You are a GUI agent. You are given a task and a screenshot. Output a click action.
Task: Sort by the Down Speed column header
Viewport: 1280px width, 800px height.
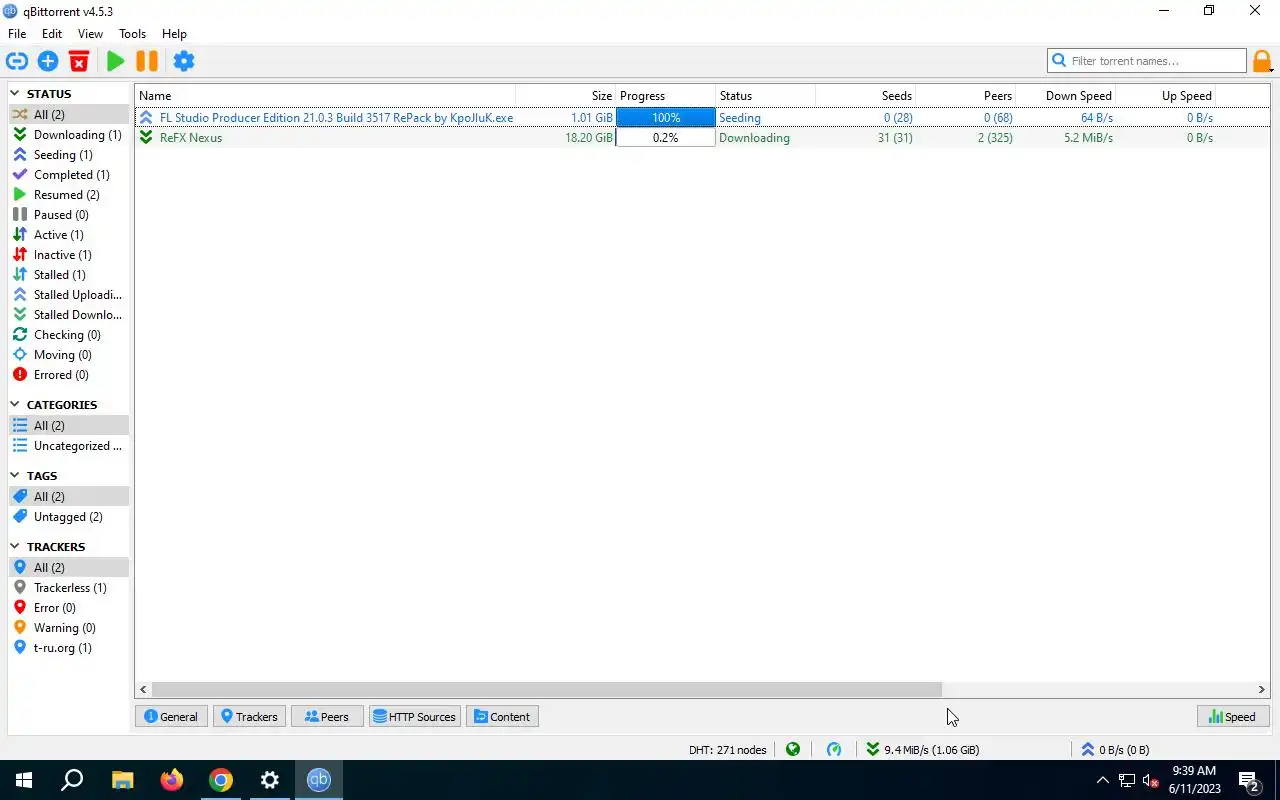[x=1066, y=96]
